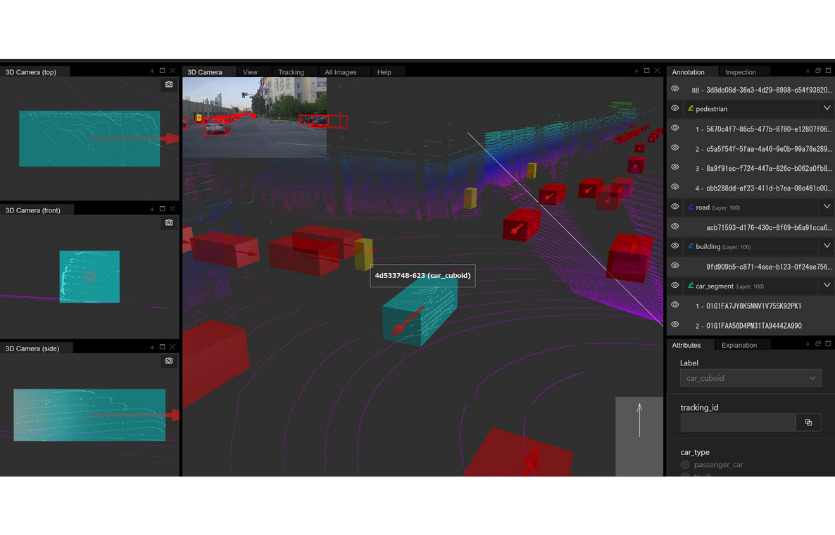Select the passenger_car radio option

[685, 465]
